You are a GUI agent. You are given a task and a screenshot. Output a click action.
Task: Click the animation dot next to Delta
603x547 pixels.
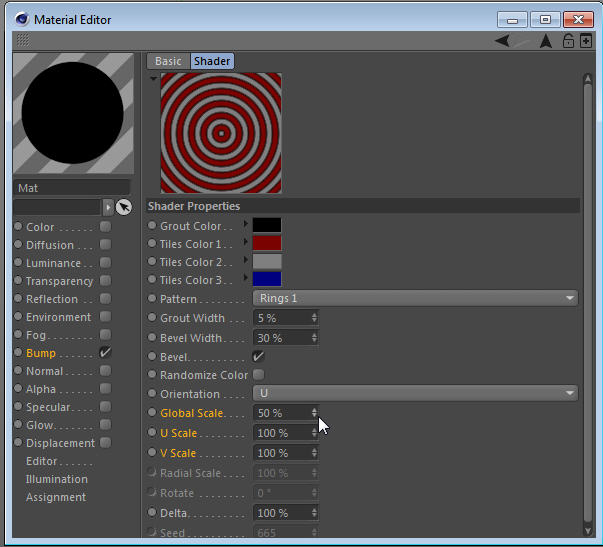152,512
